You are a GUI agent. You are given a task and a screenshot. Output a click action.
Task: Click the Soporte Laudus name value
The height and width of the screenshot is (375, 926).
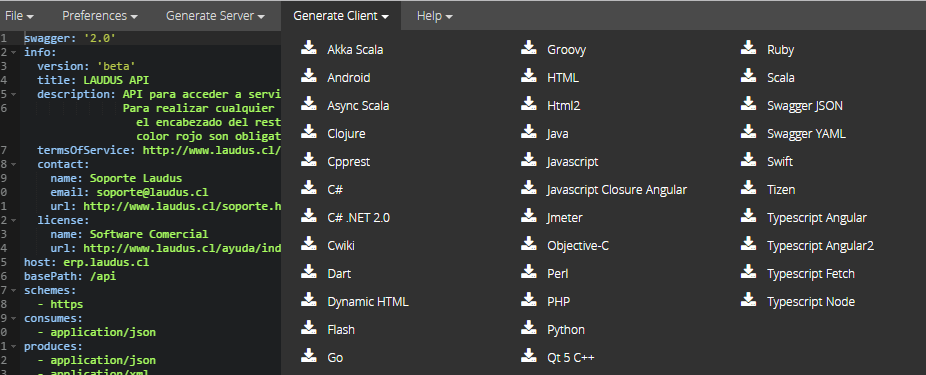[136, 178]
